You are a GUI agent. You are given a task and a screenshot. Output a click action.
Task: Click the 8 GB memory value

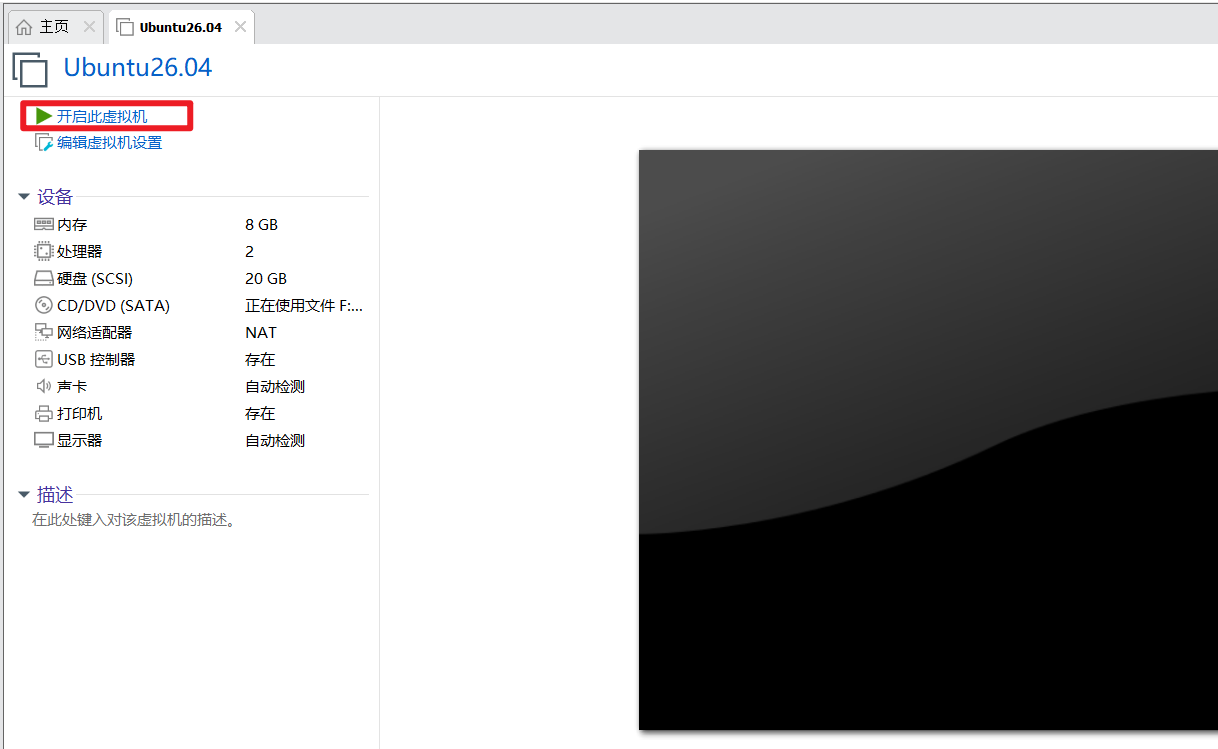[261, 225]
